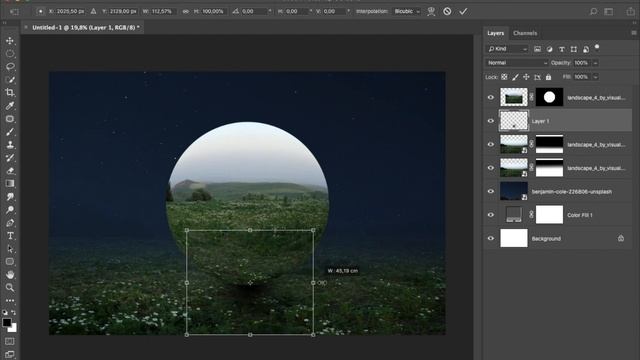Select the Pen tool
The width and height of the screenshot is (640, 360).
pos(10,223)
